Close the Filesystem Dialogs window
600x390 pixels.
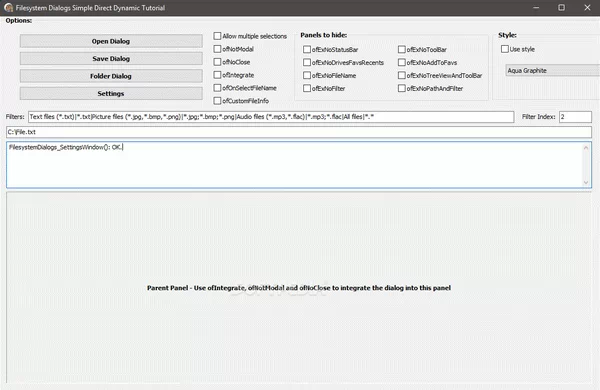(587, 8)
